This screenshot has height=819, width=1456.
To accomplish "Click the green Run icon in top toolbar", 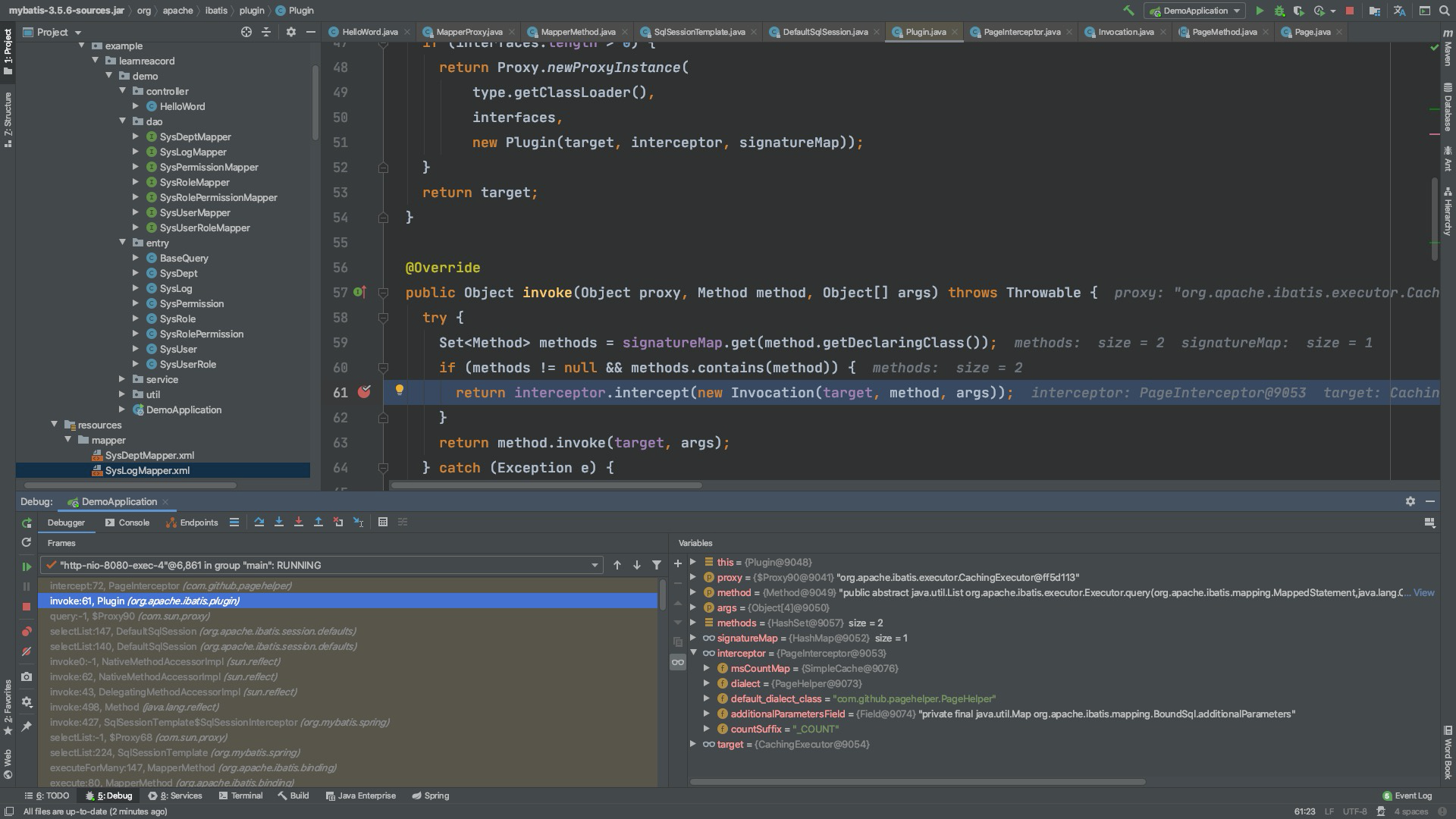I will click(1260, 11).
